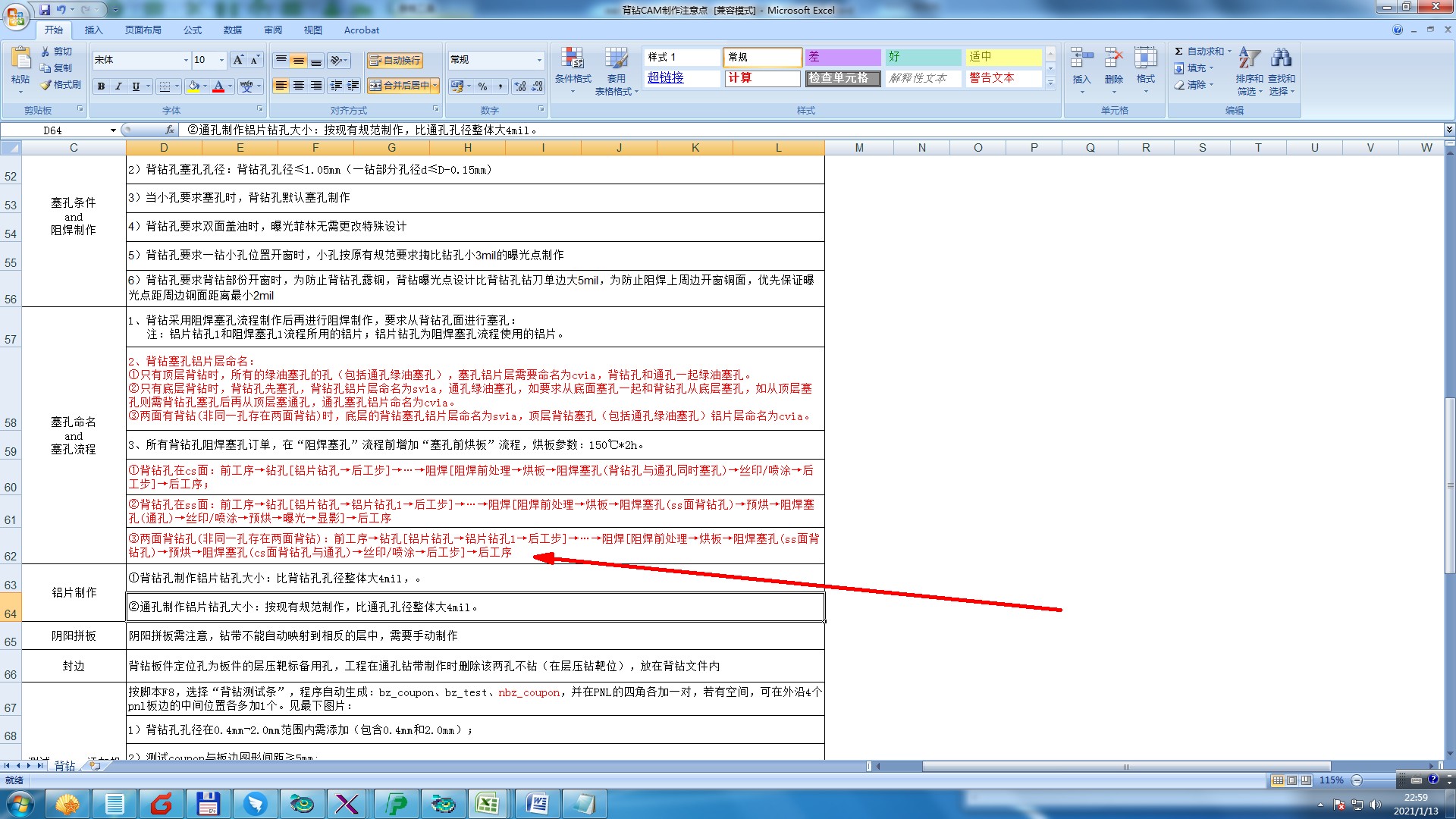Open the Name Box dropdown next to D64
The height and width of the screenshot is (819, 1456).
pos(113,130)
